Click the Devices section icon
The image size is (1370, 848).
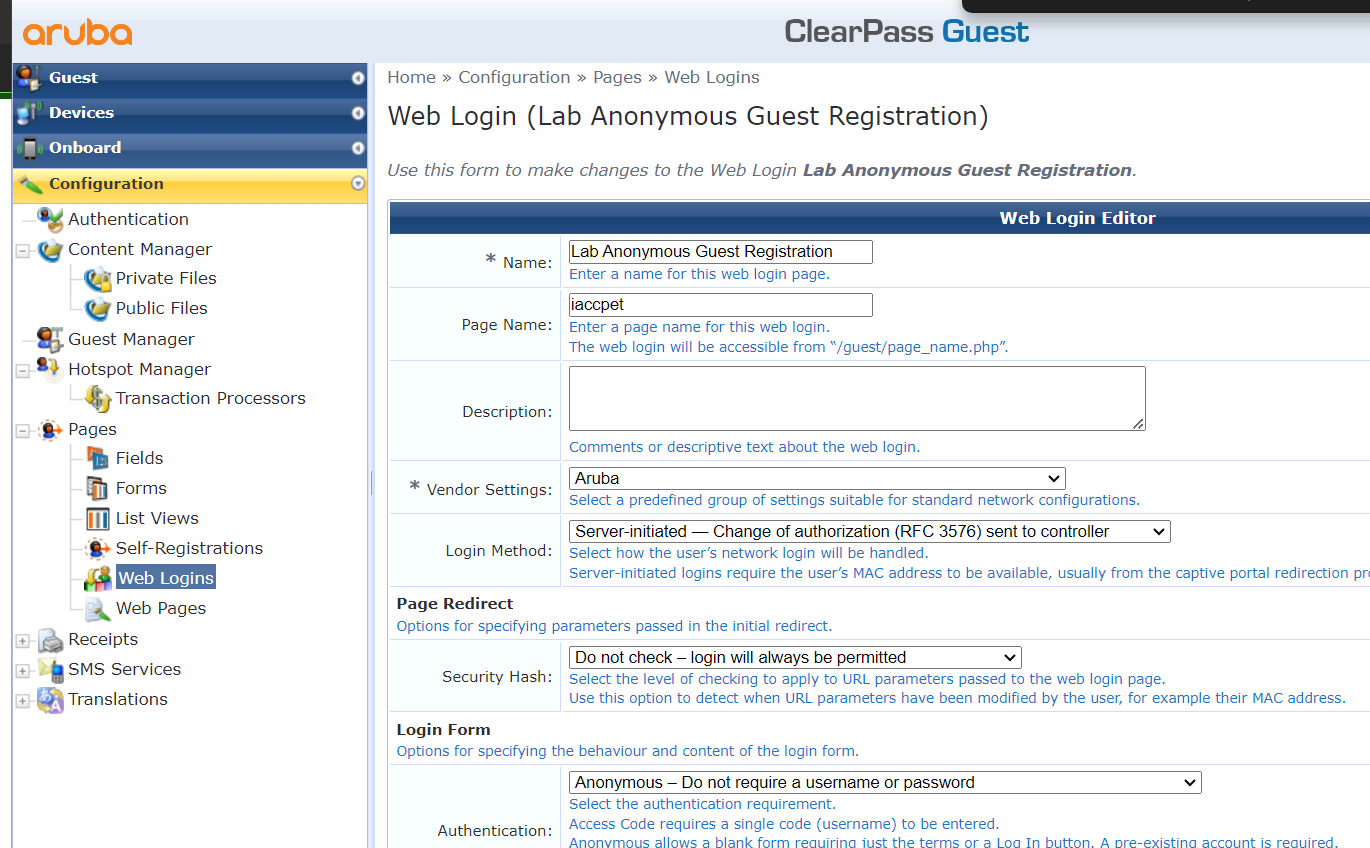pyautogui.click(x=29, y=113)
